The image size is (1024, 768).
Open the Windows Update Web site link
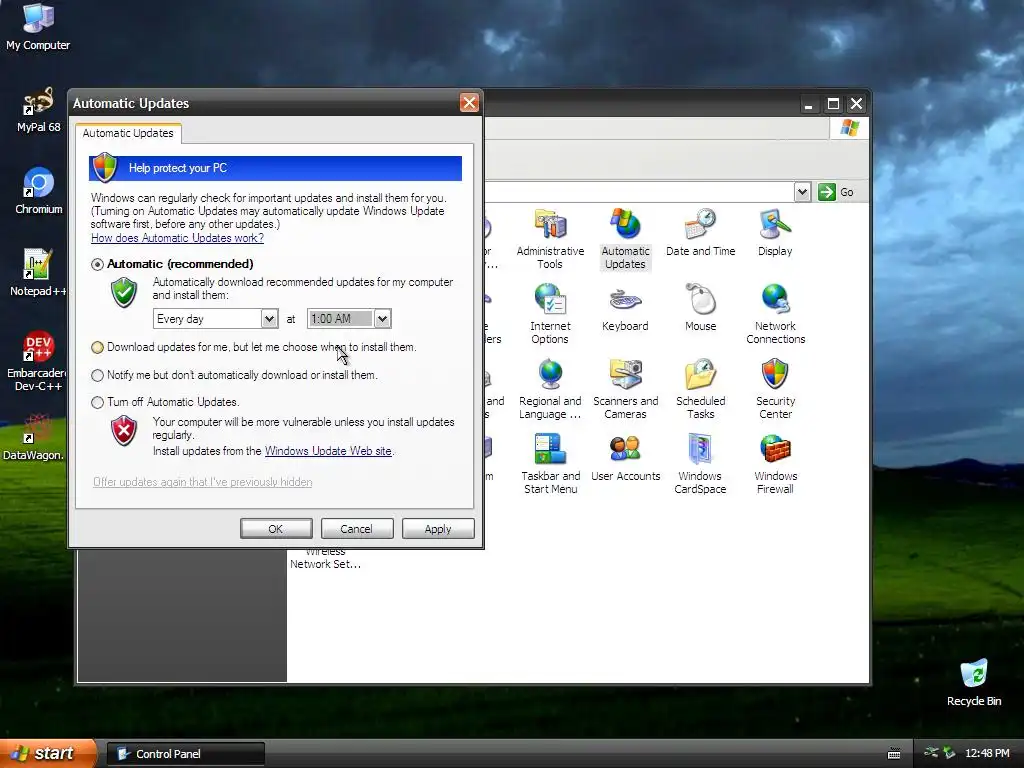click(x=328, y=451)
